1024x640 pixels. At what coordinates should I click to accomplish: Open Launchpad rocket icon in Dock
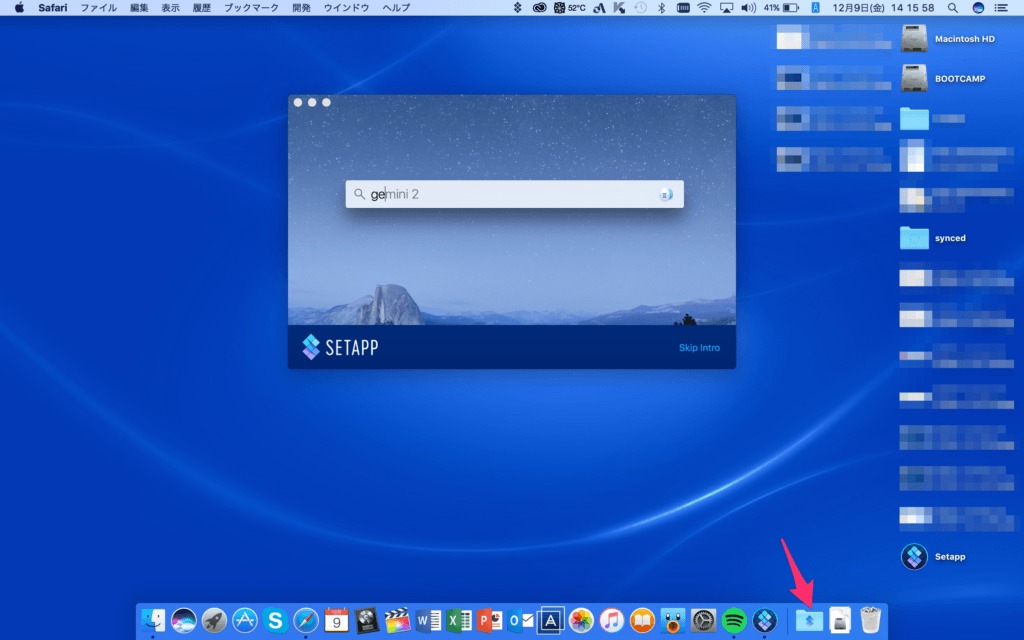coord(214,620)
